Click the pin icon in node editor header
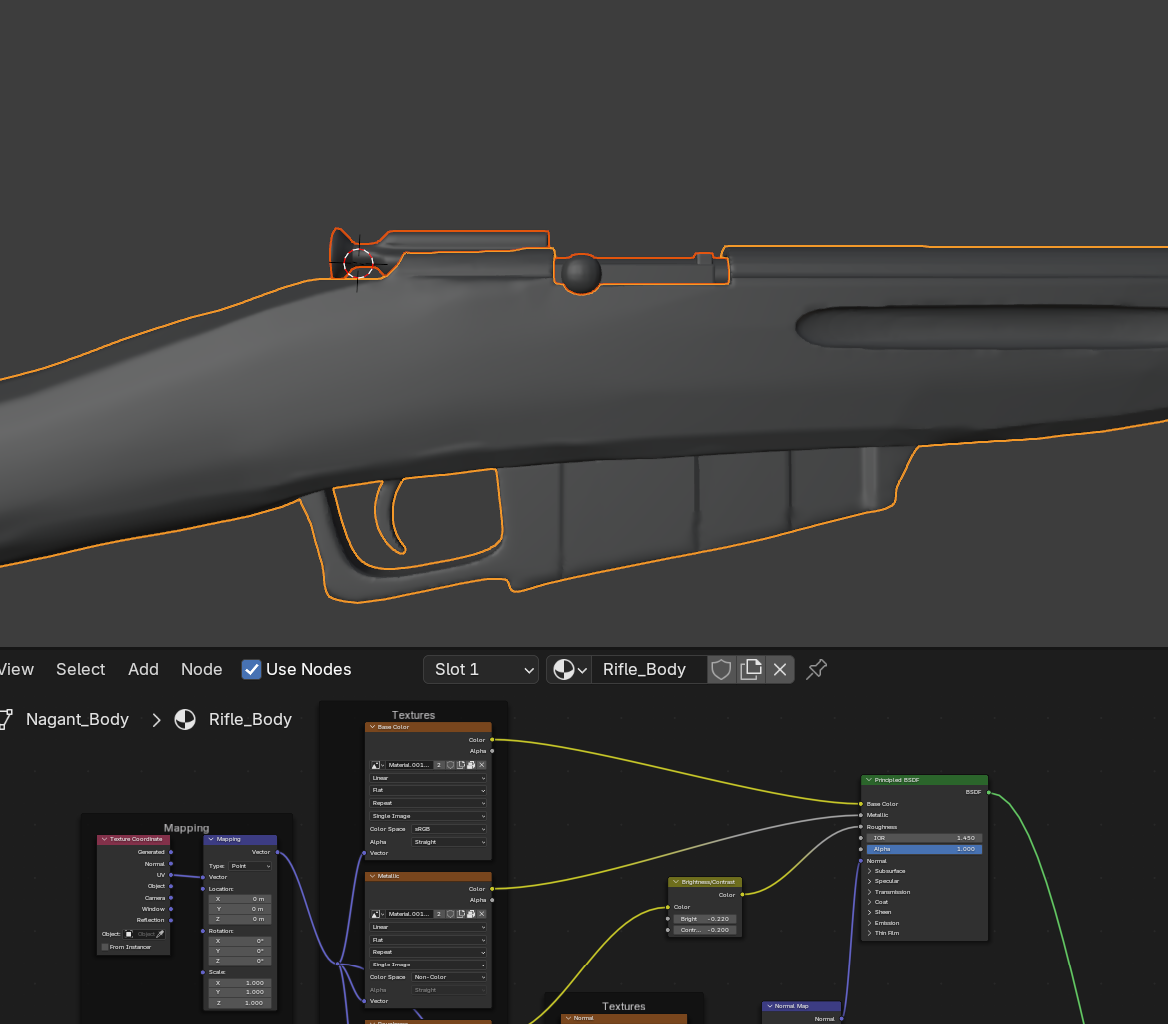Viewport: 1168px width, 1024px height. point(816,669)
